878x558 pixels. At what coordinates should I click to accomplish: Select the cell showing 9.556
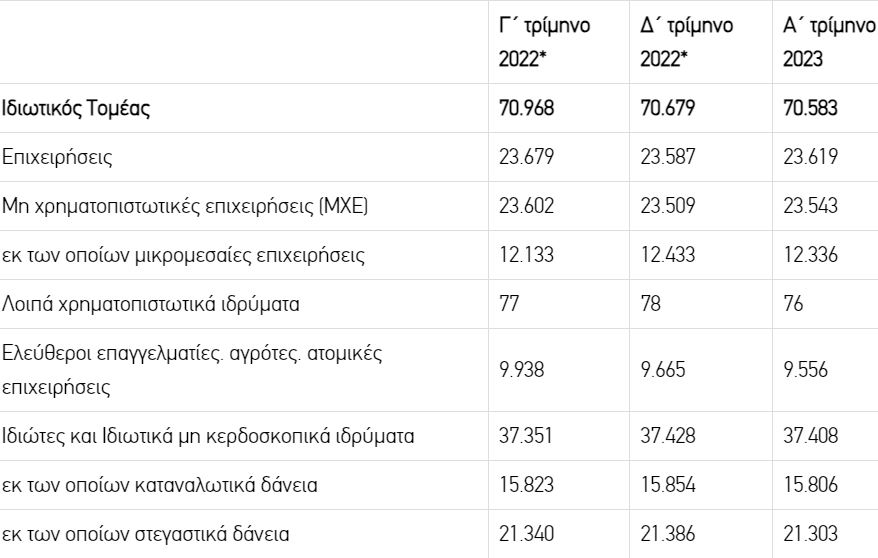805,370
